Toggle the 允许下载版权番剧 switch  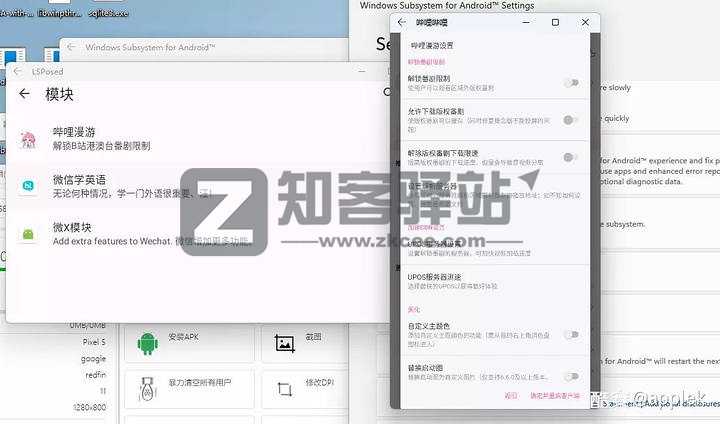click(x=570, y=120)
